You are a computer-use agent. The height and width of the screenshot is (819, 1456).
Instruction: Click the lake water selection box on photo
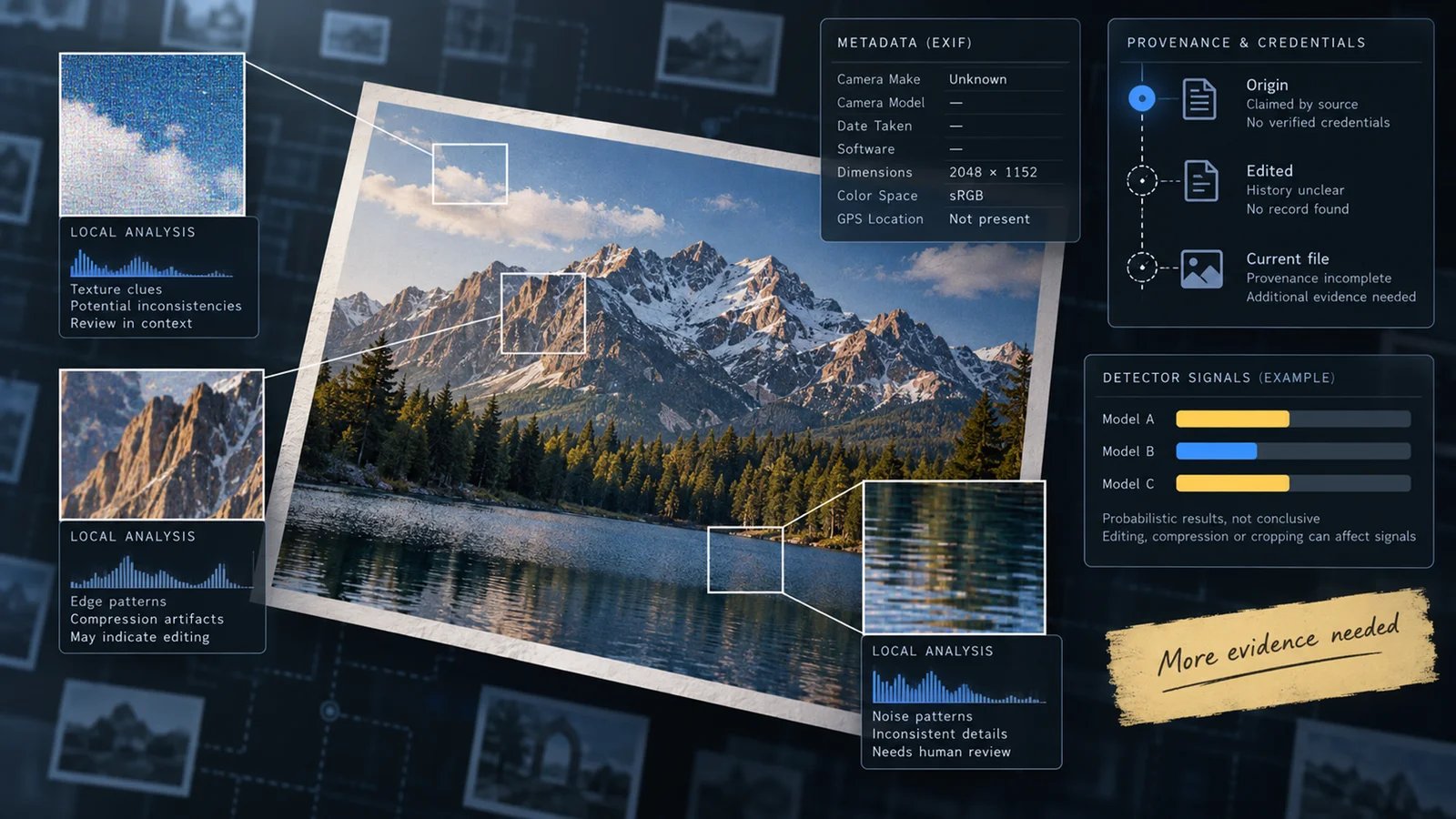click(745, 560)
